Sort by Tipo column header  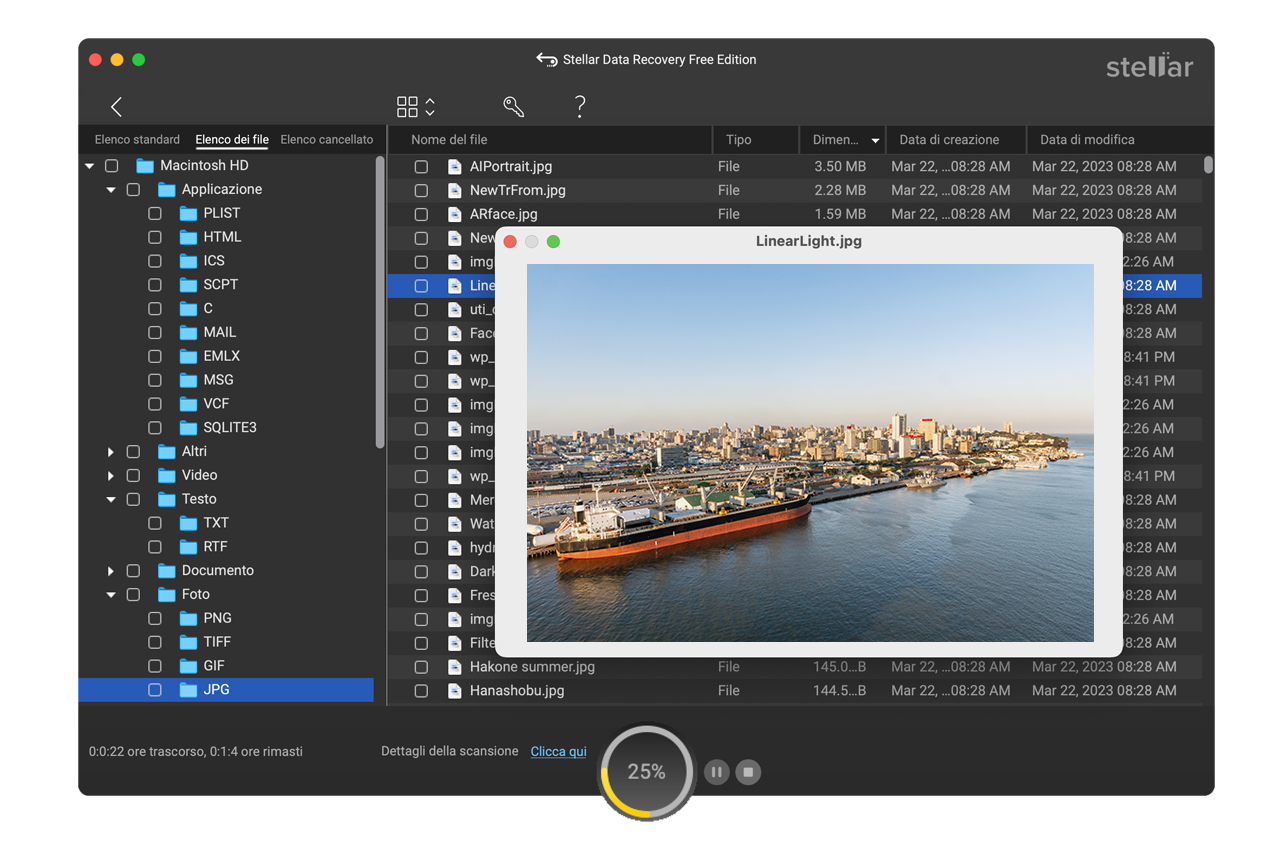click(x=756, y=140)
